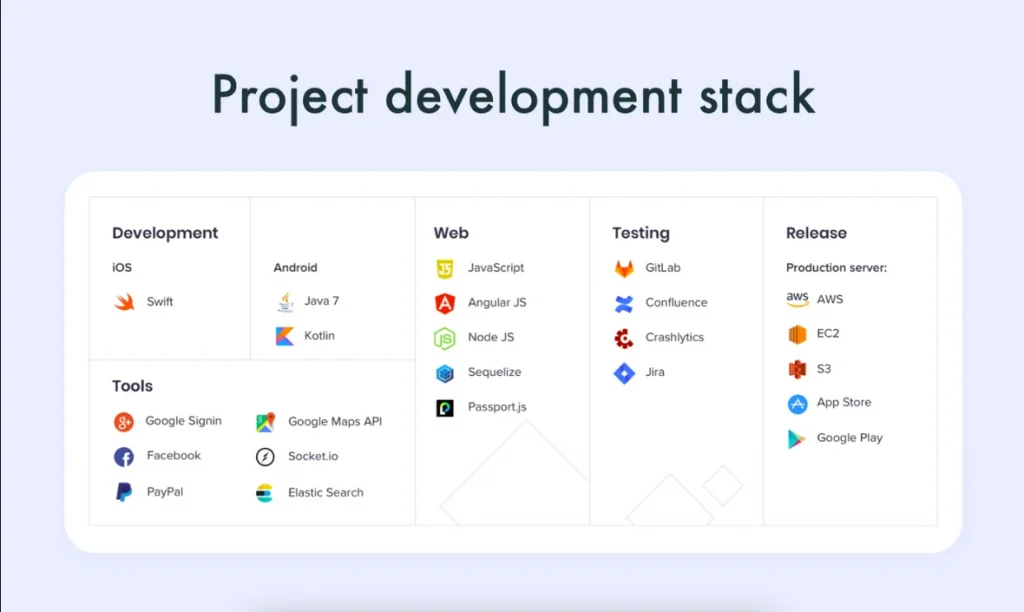Click the 'Android' subheading
The width and height of the screenshot is (1024, 612).
coord(295,268)
